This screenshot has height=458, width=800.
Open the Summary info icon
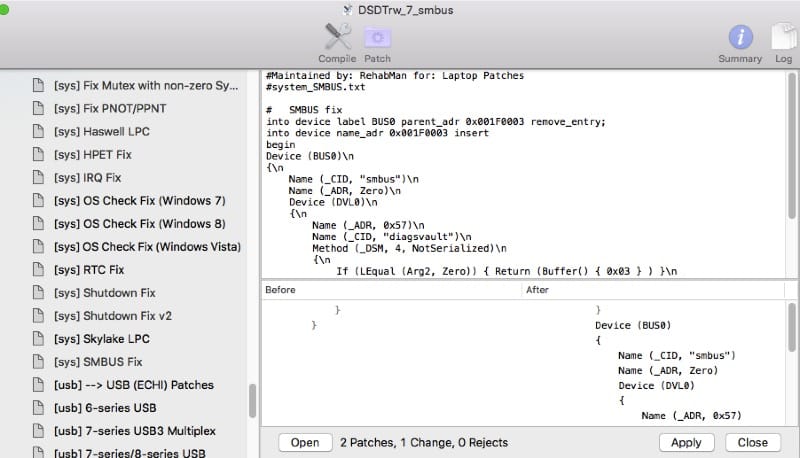(x=740, y=38)
